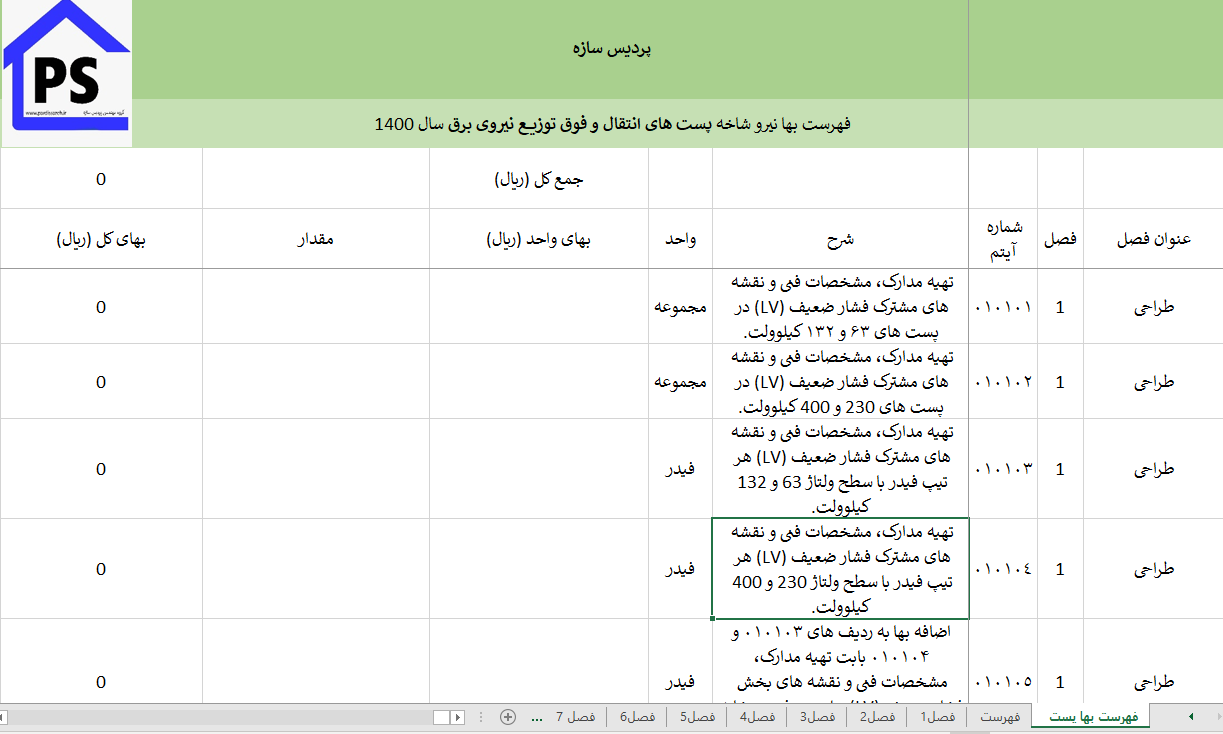
Task: Click the horizontal scrollbar track
Action: [x=220, y=717]
